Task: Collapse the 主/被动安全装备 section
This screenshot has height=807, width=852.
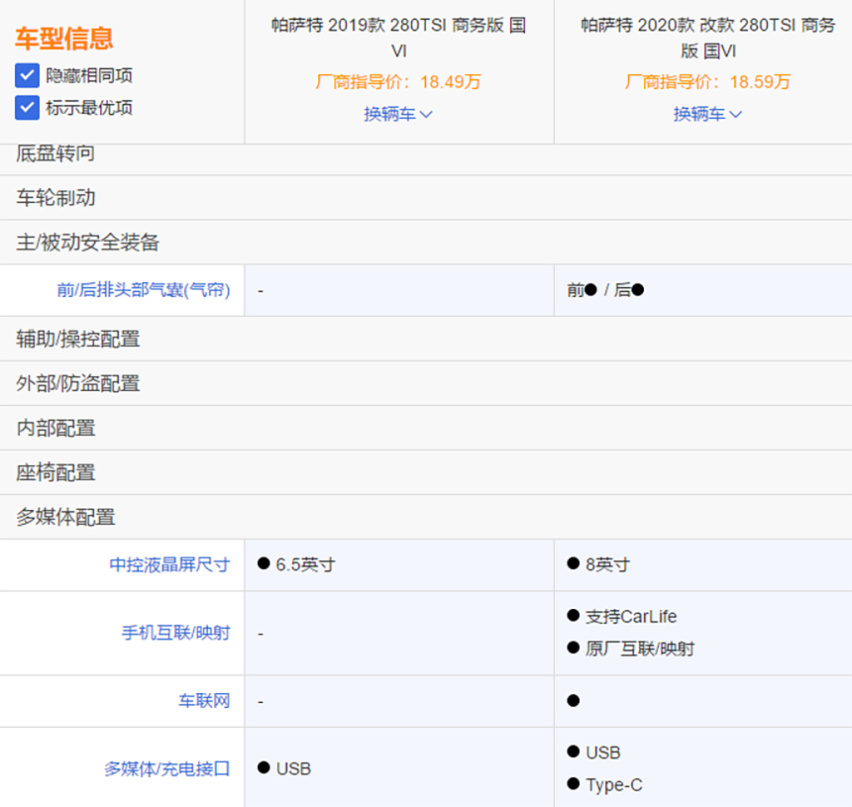Action: point(426,242)
